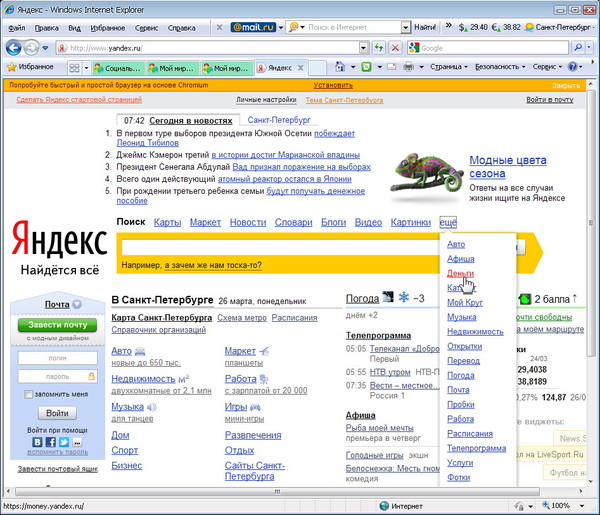Click the Войти login button
Image resolution: width=600 pixels, height=515 pixels.
[57, 413]
